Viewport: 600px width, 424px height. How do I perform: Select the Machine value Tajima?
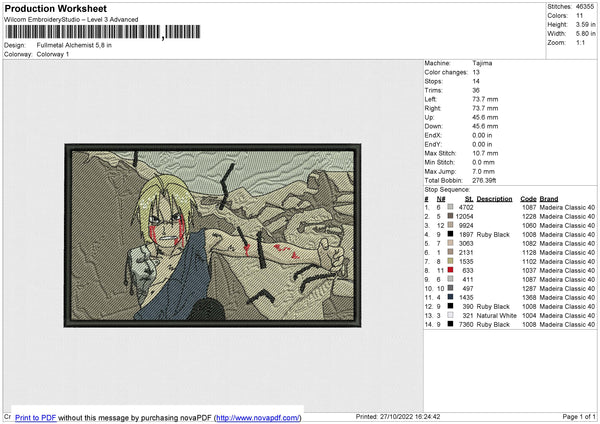pos(482,63)
